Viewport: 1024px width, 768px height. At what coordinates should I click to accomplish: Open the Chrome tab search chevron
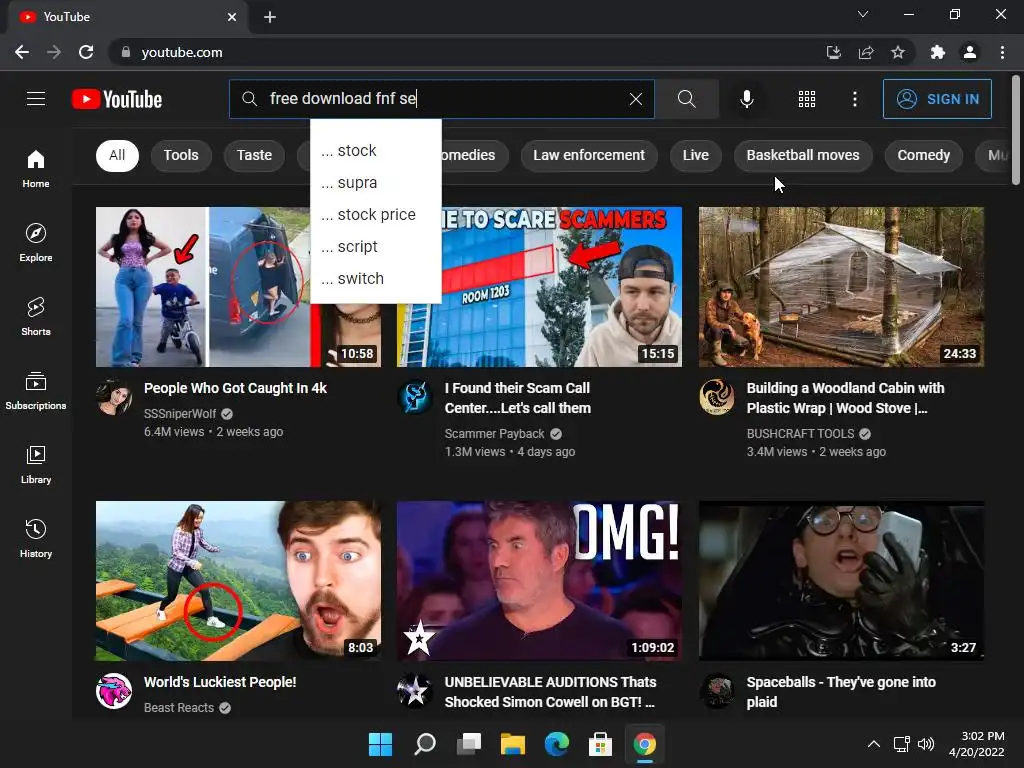[x=863, y=14]
